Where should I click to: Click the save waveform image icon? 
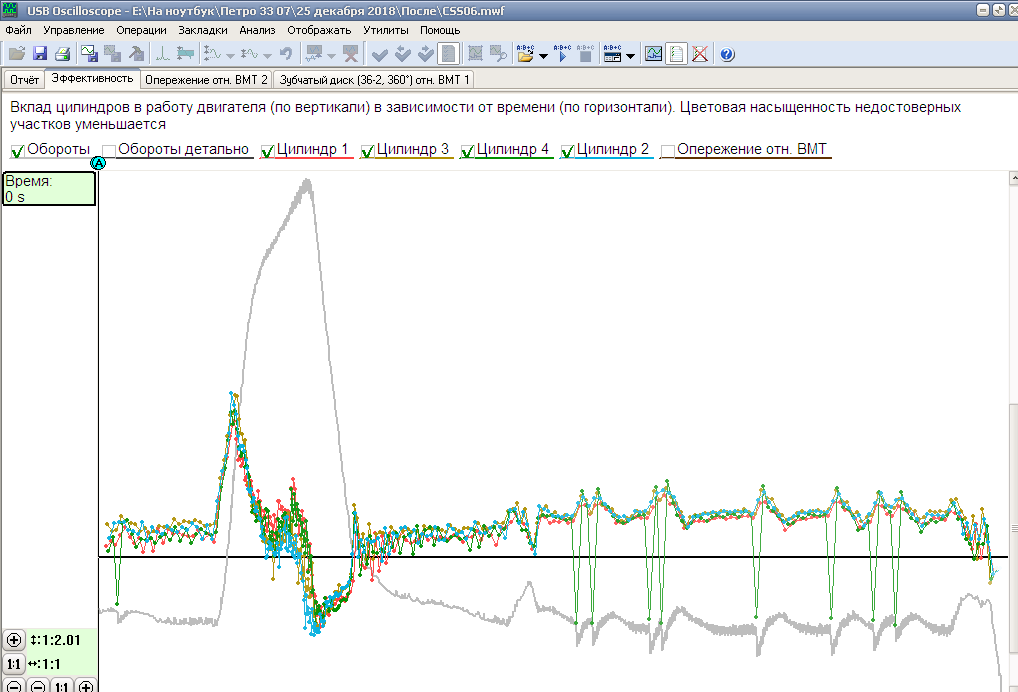coord(89,54)
